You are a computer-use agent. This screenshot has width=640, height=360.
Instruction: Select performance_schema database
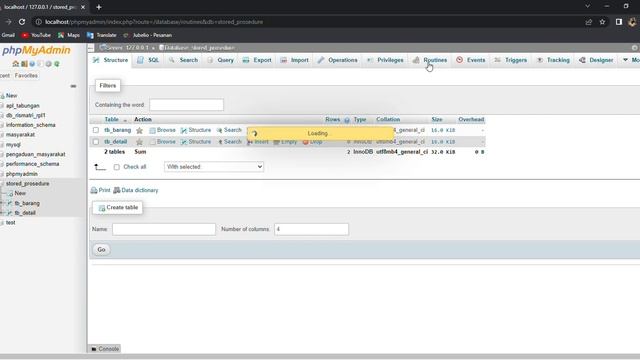click(x=33, y=164)
